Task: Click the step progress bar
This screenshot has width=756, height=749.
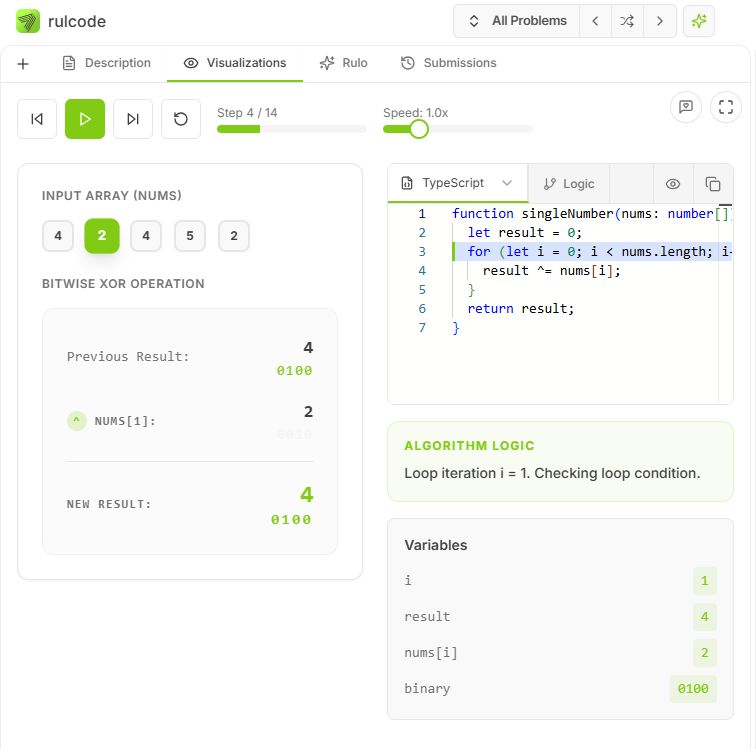Action: 292,129
